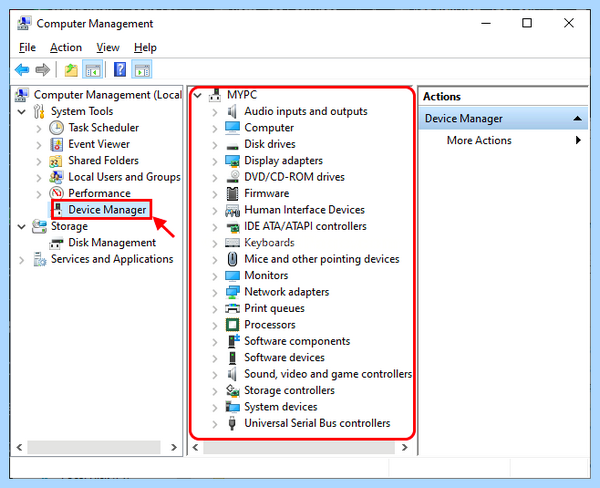
Task: Expand the System devices category
Action: tap(215, 408)
